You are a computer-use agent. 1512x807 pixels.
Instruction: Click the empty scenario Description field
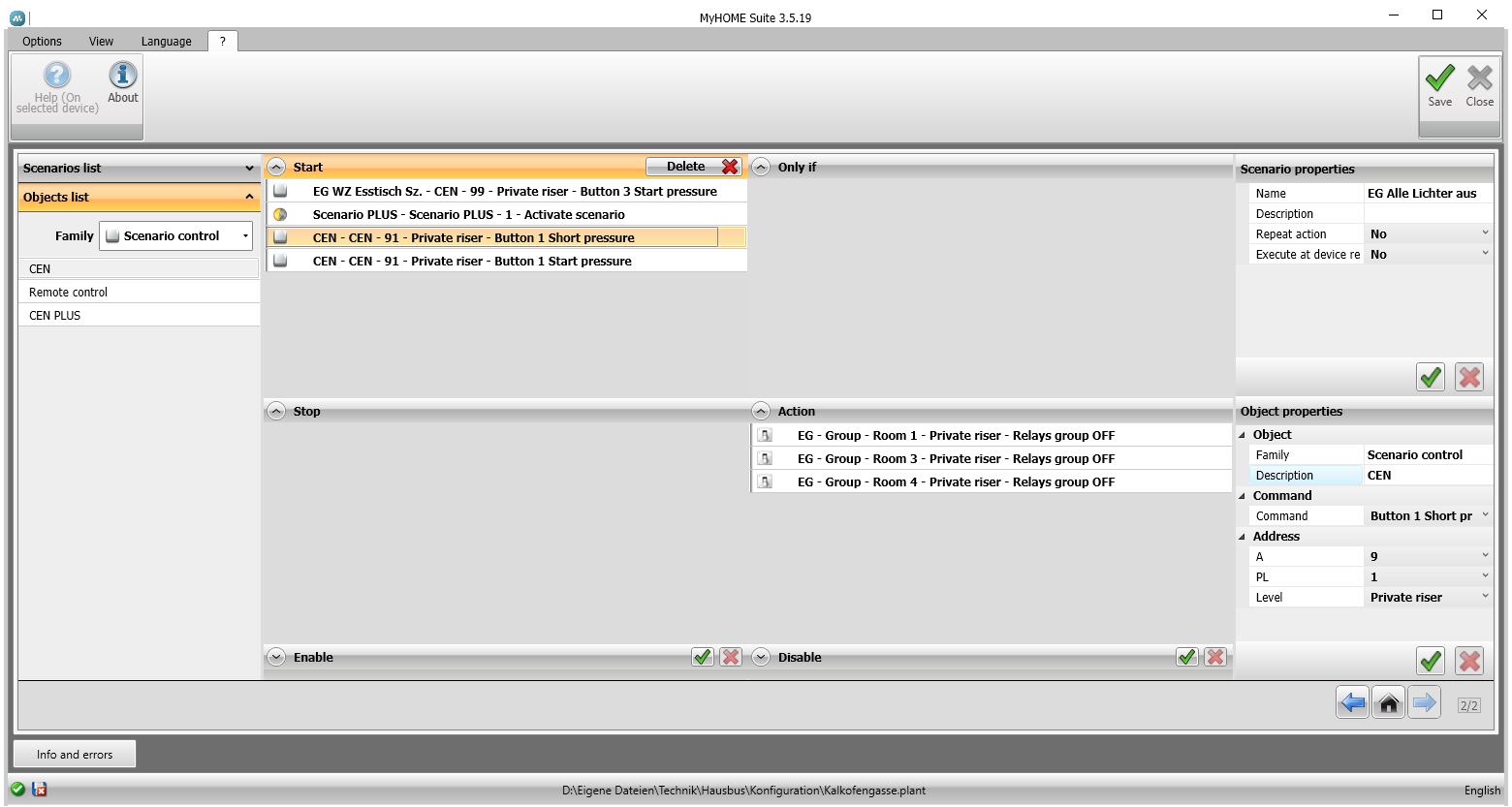(1429, 213)
